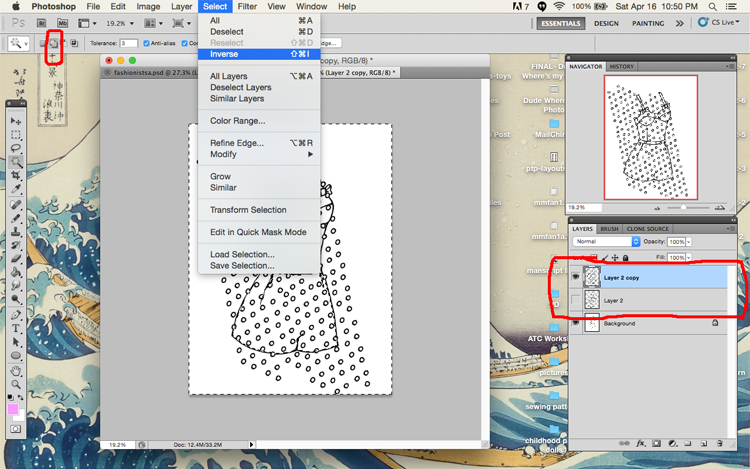Create a new group folder icon

point(688,444)
